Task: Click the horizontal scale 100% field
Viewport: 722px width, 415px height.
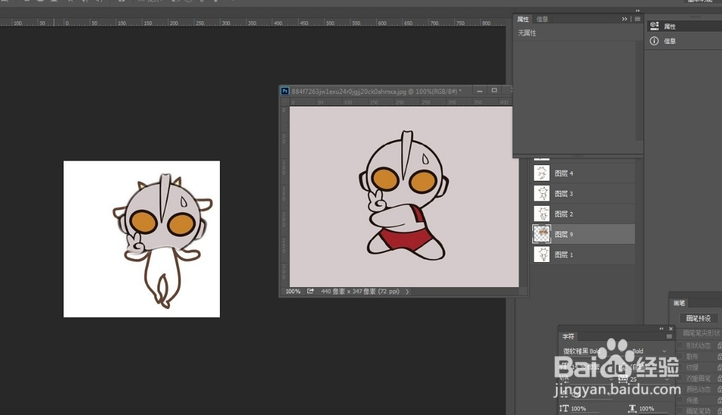Action: [653, 409]
